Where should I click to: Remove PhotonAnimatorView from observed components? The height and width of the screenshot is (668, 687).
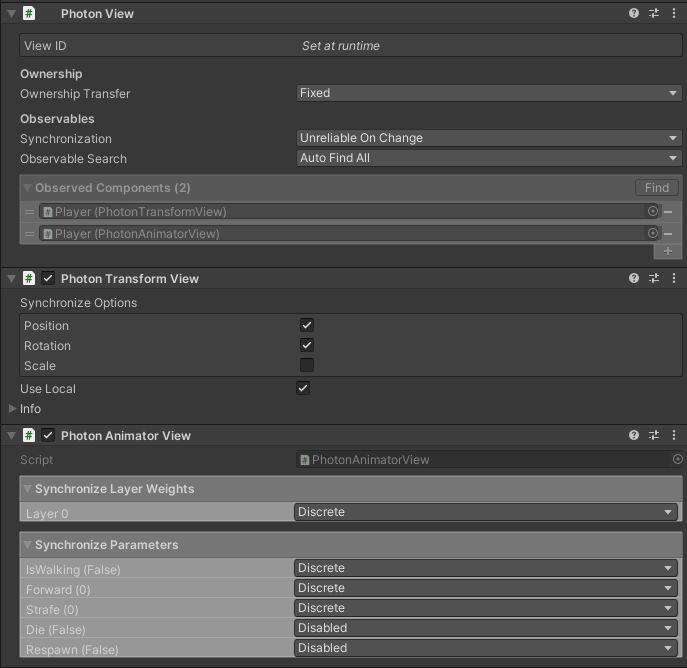[668, 234]
